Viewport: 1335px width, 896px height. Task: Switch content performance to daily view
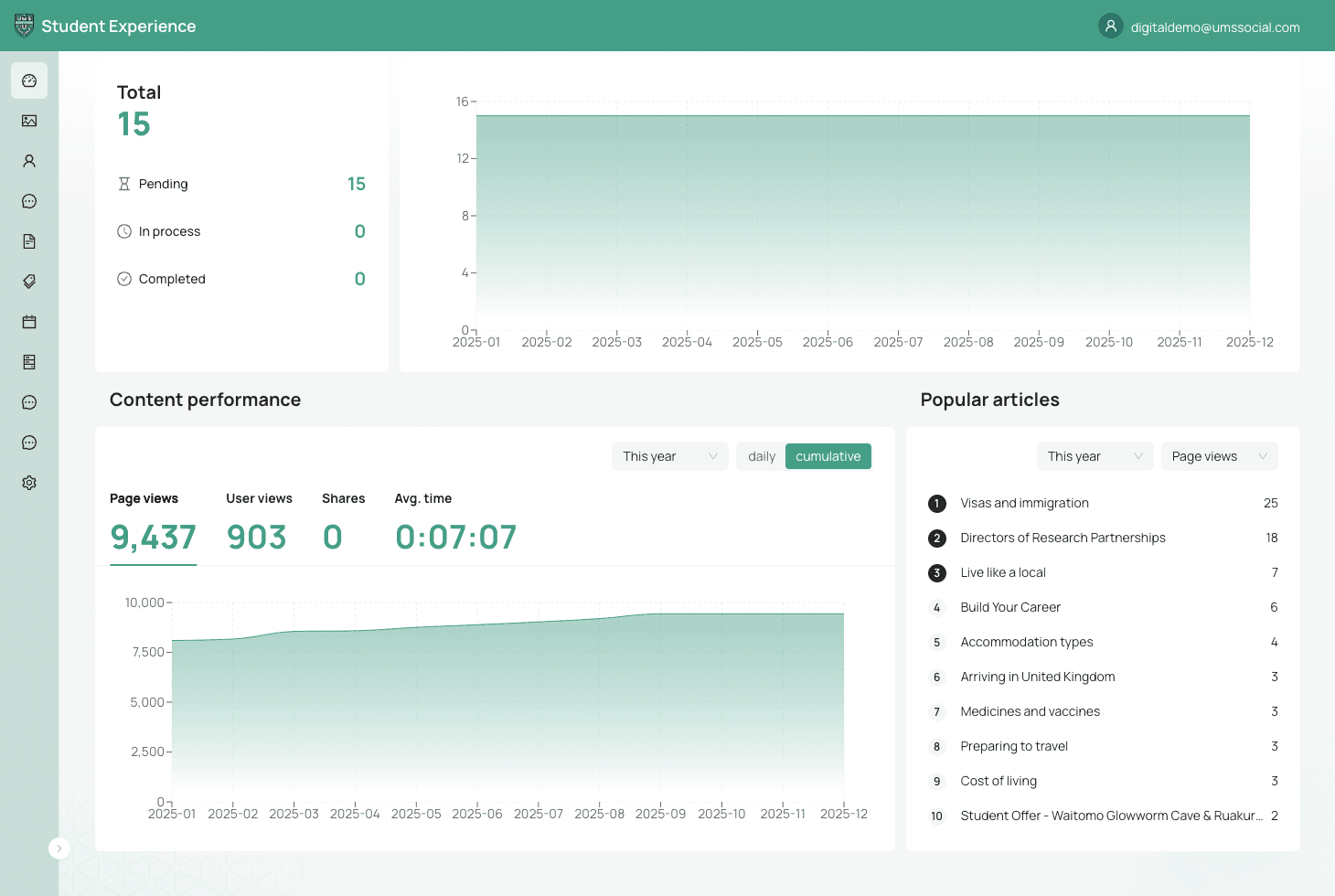click(x=761, y=456)
